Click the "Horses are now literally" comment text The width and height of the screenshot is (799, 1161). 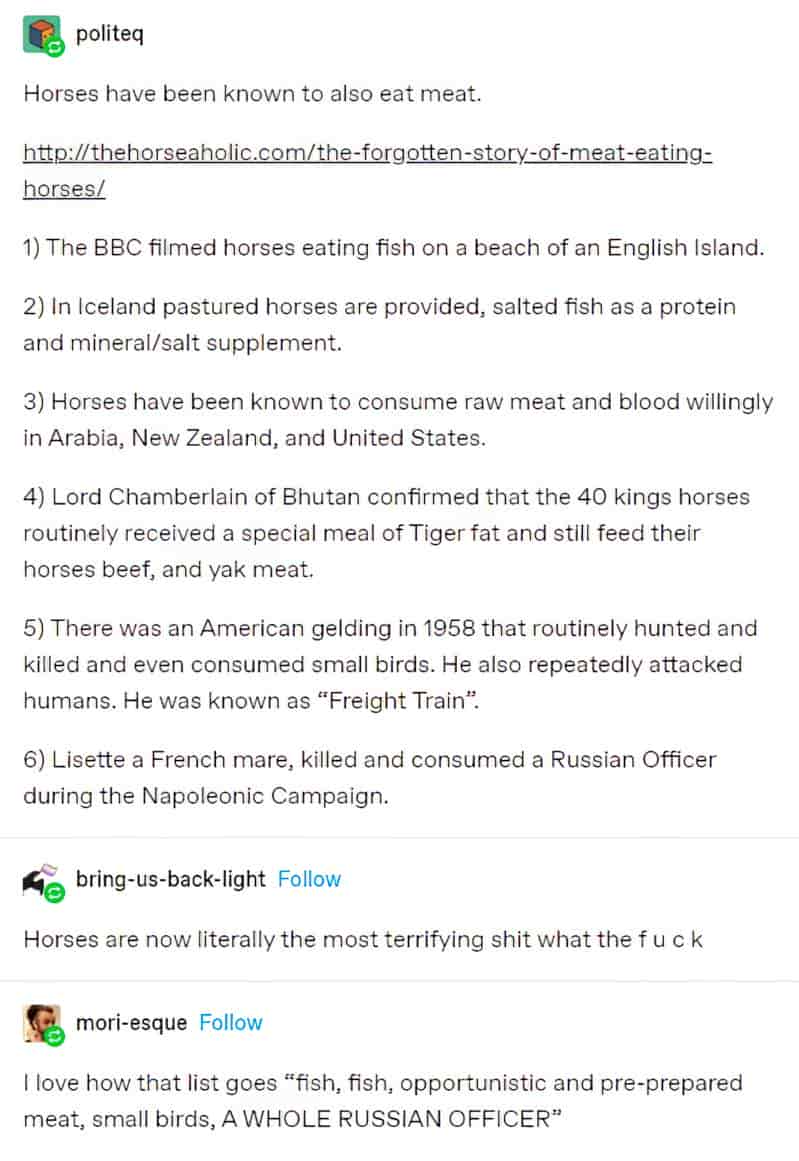click(363, 940)
